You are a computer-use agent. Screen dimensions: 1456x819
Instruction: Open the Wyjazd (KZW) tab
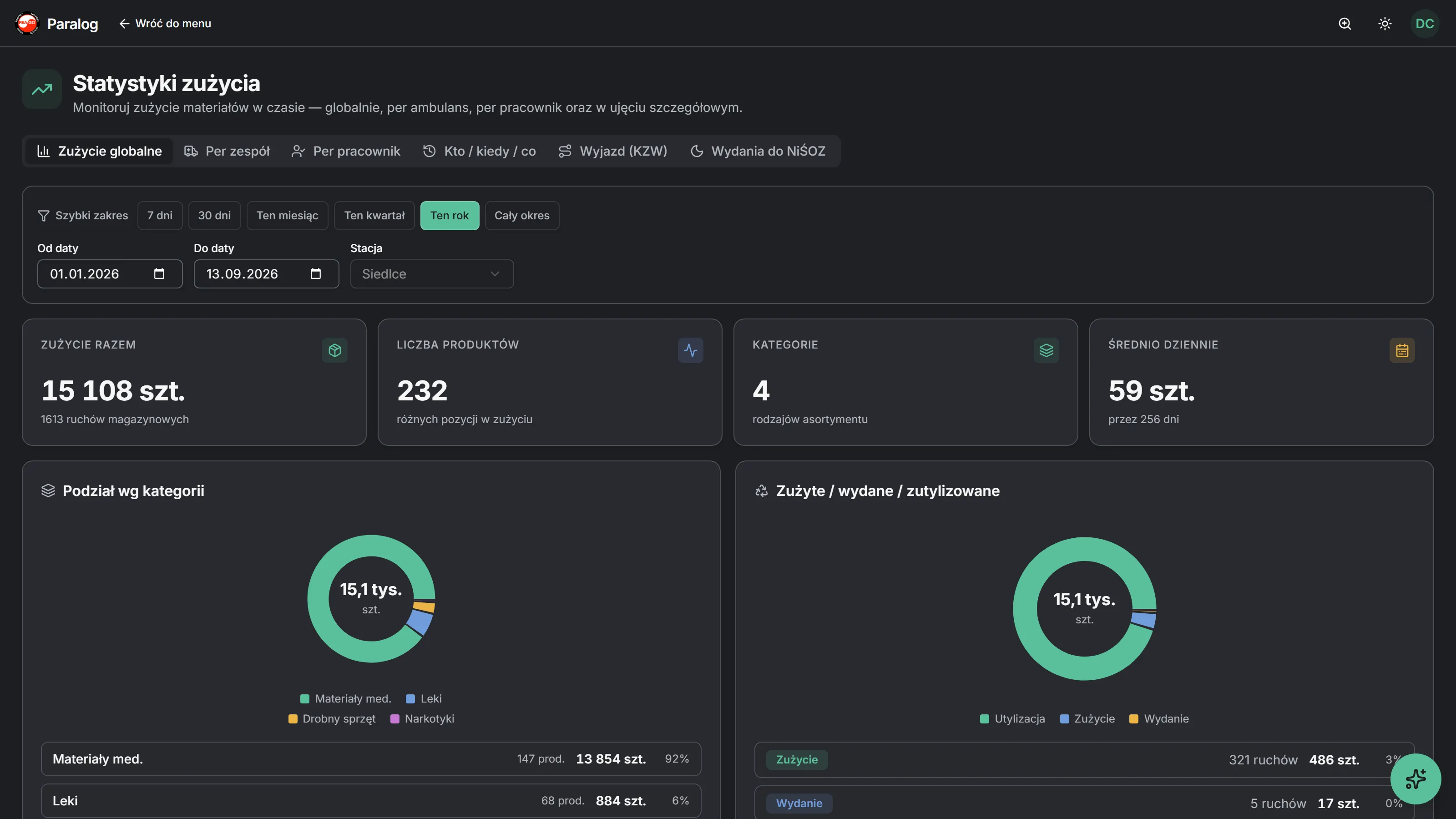(613, 151)
